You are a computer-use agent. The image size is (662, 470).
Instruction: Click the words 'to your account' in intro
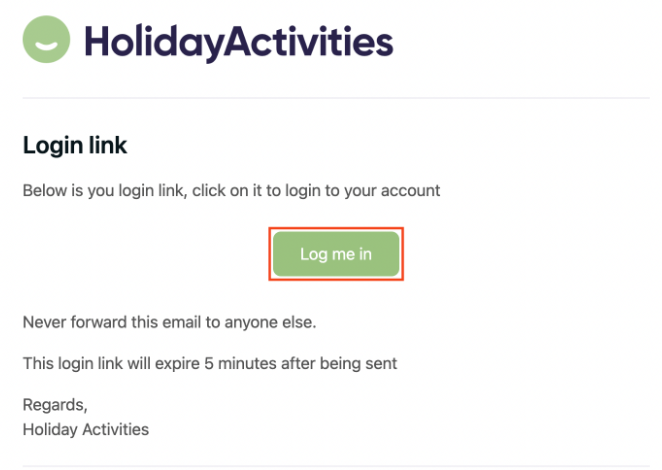coord(386,190)
